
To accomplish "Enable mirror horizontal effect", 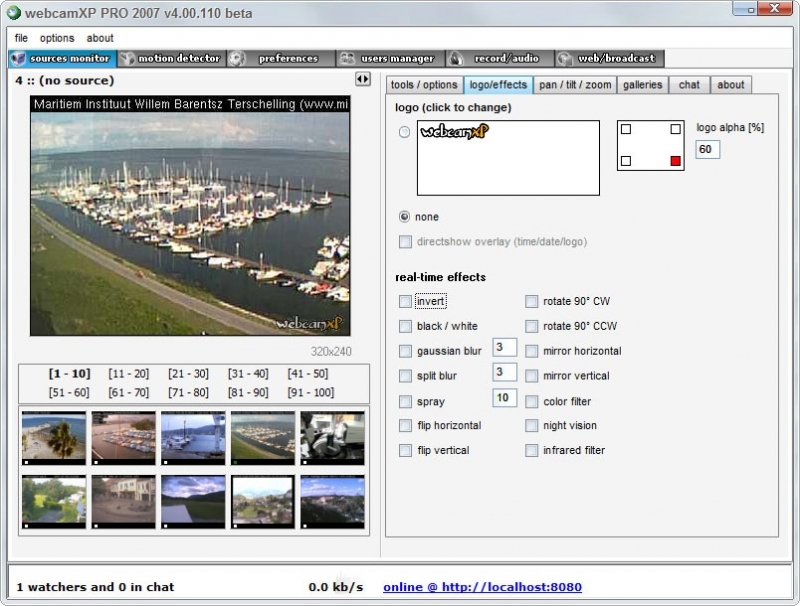I will click(x=531, y=351).
